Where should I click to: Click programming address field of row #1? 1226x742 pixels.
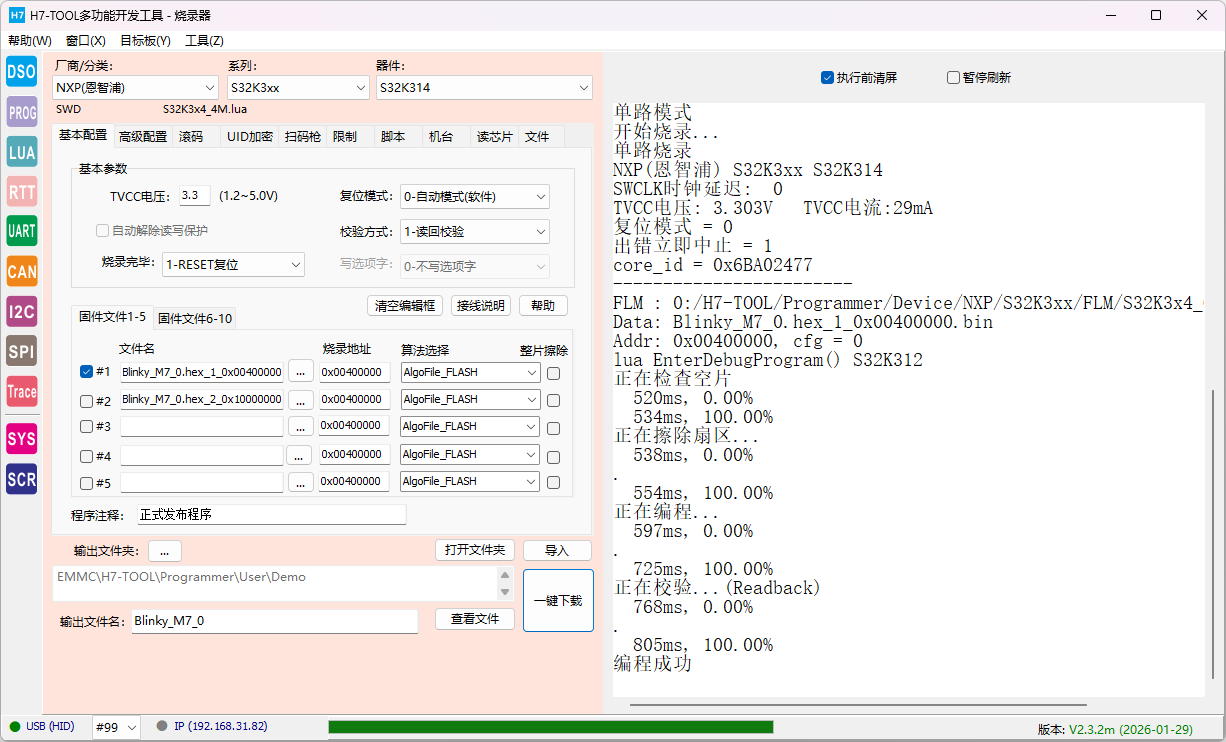[354, 372]
